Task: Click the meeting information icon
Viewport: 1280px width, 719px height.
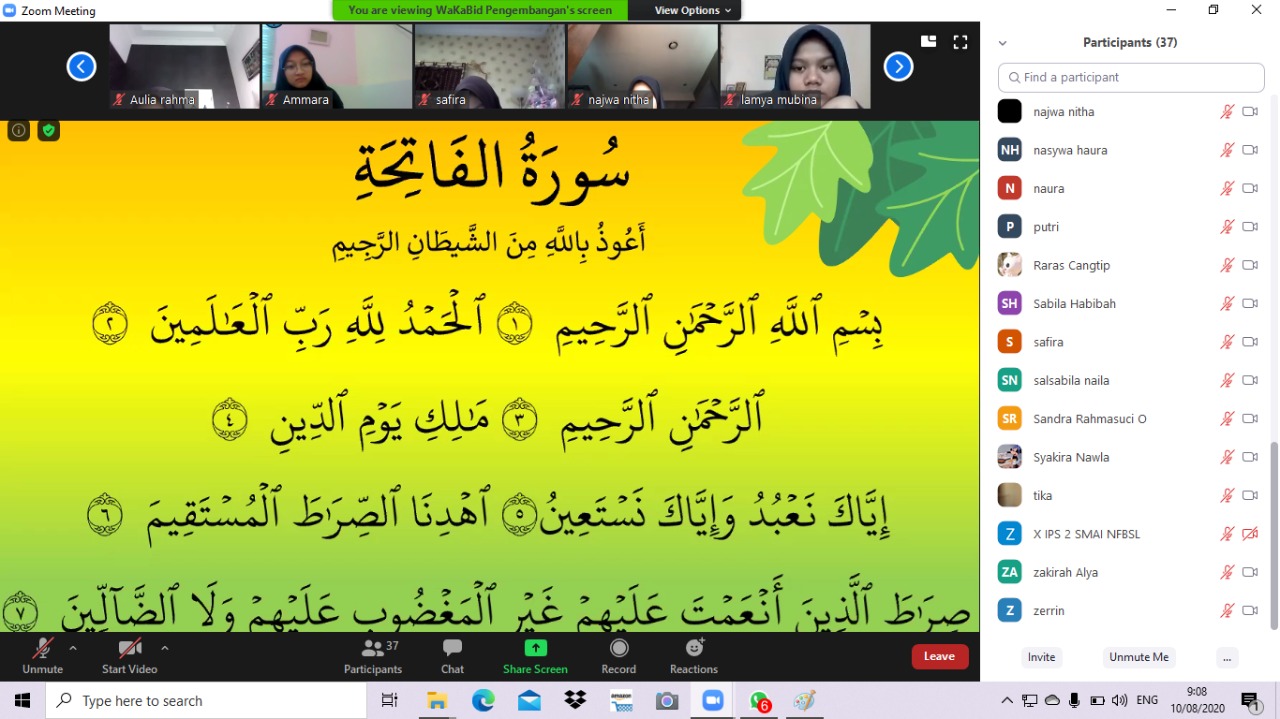Action: [x=18, y=130]
